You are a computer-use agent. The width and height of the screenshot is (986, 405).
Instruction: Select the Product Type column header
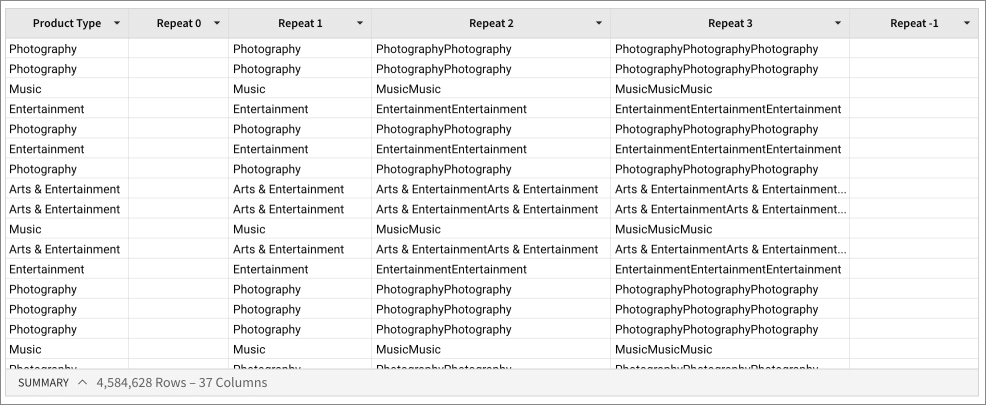click(66, 23)
